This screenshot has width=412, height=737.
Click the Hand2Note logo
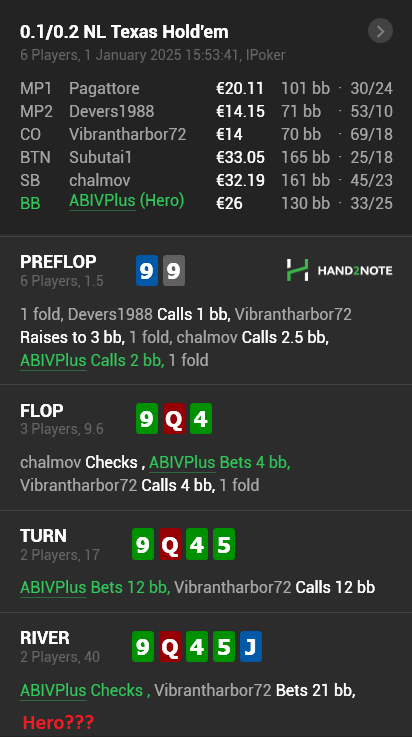pyautogui.click(x=339, y=270)
